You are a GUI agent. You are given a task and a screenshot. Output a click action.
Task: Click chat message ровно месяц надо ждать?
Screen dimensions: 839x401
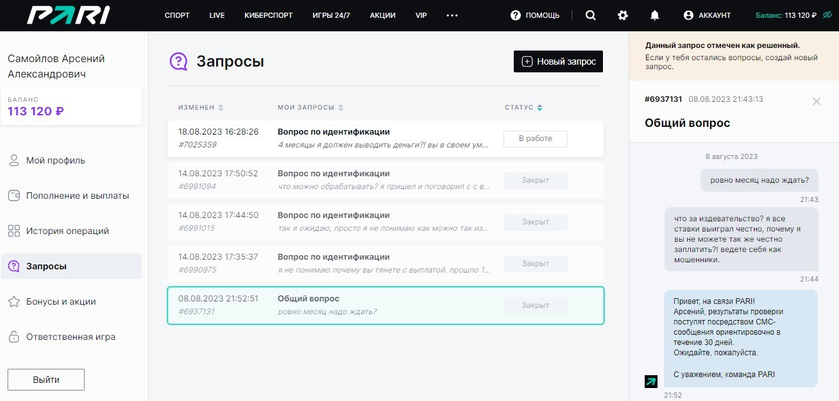(759, 180)
